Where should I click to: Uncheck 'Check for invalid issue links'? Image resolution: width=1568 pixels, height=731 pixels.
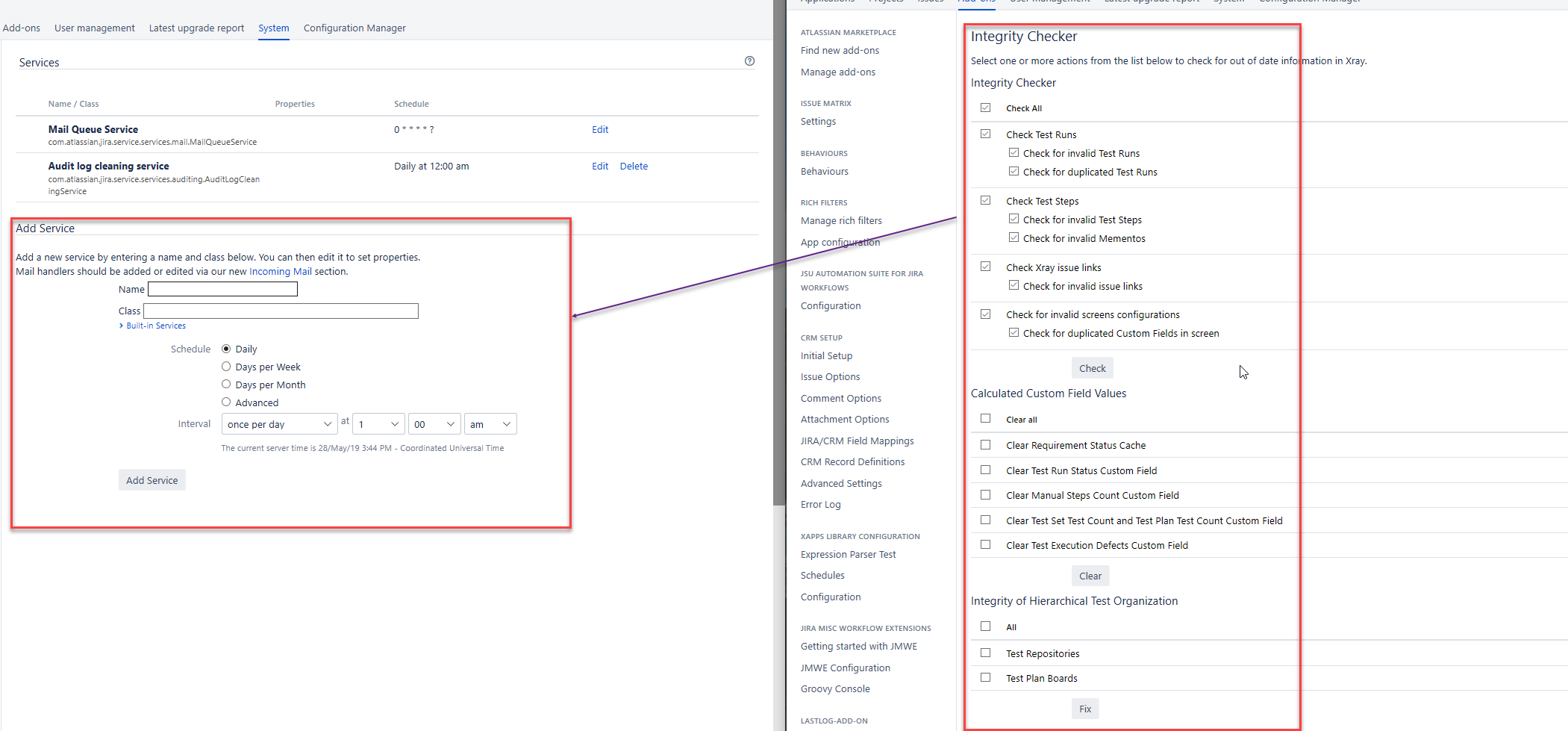pos(1013,285)
